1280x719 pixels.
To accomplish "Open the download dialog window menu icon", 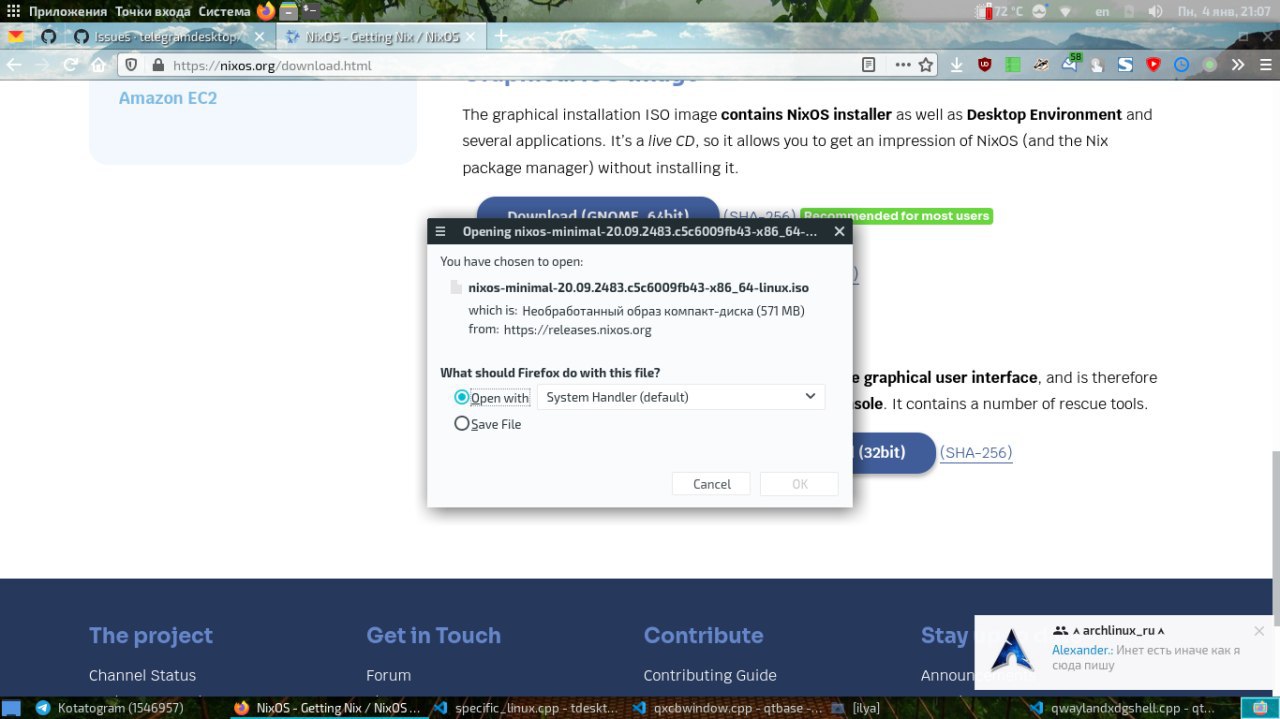I will tap(440, 231).
